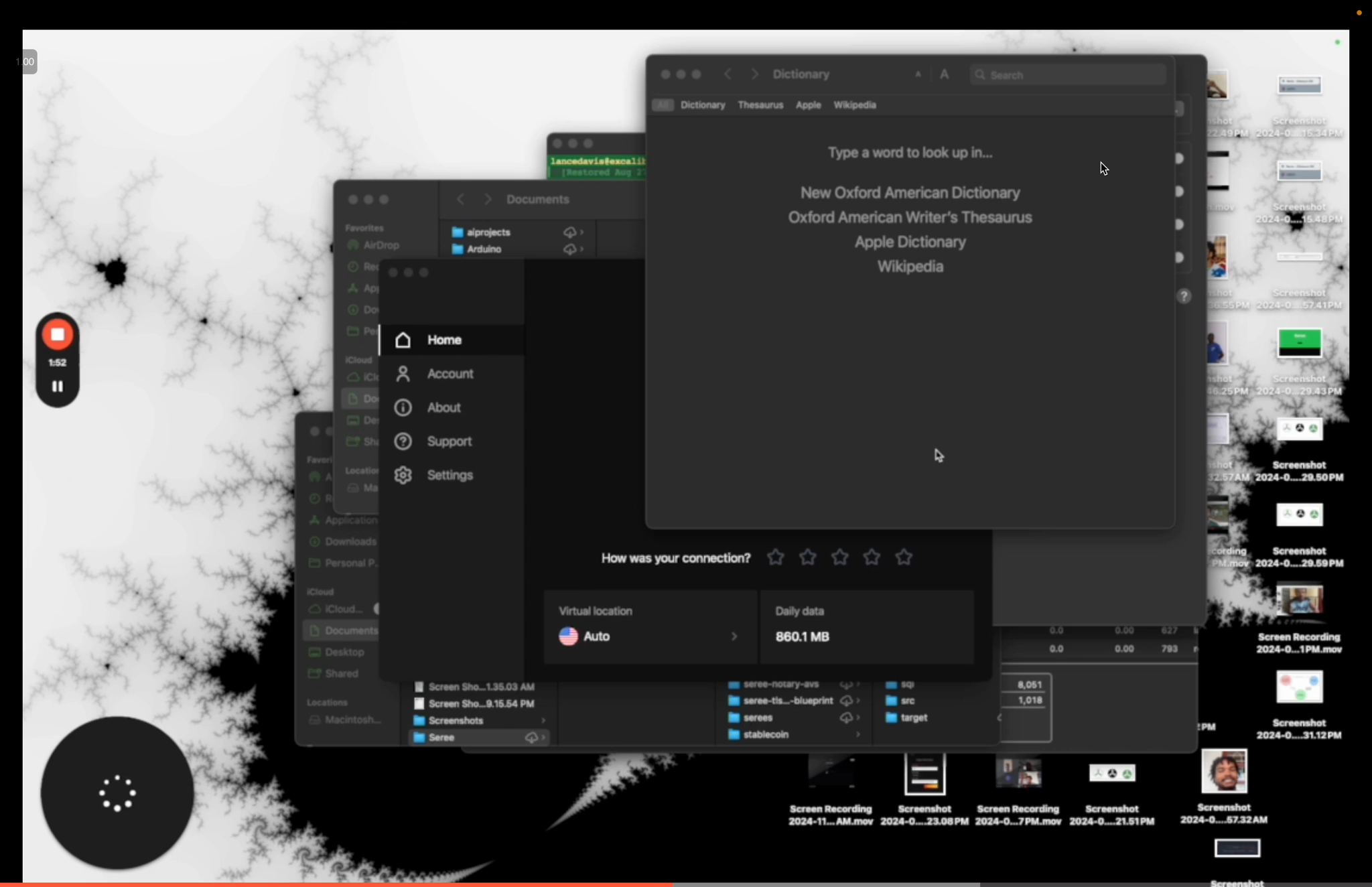The image size is (1372, 887).
Task: Switch to the Wikipedia tab in the tab bar
Action: [854, 105]
